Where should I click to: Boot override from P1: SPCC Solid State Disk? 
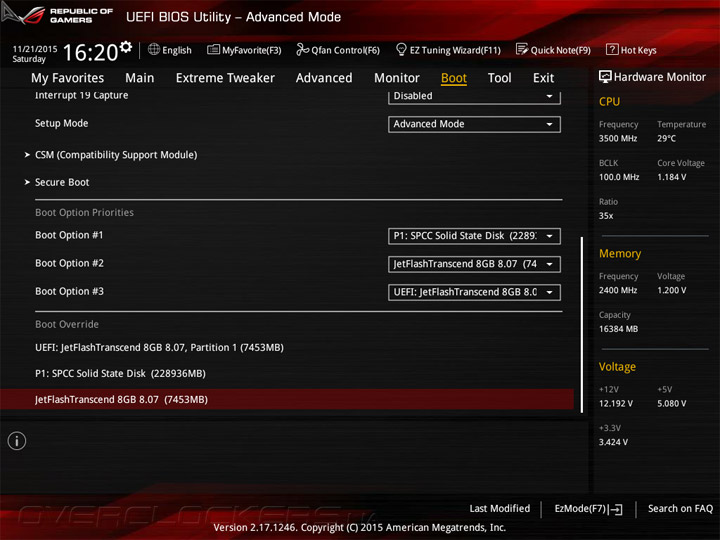click(x=120, y=373)
